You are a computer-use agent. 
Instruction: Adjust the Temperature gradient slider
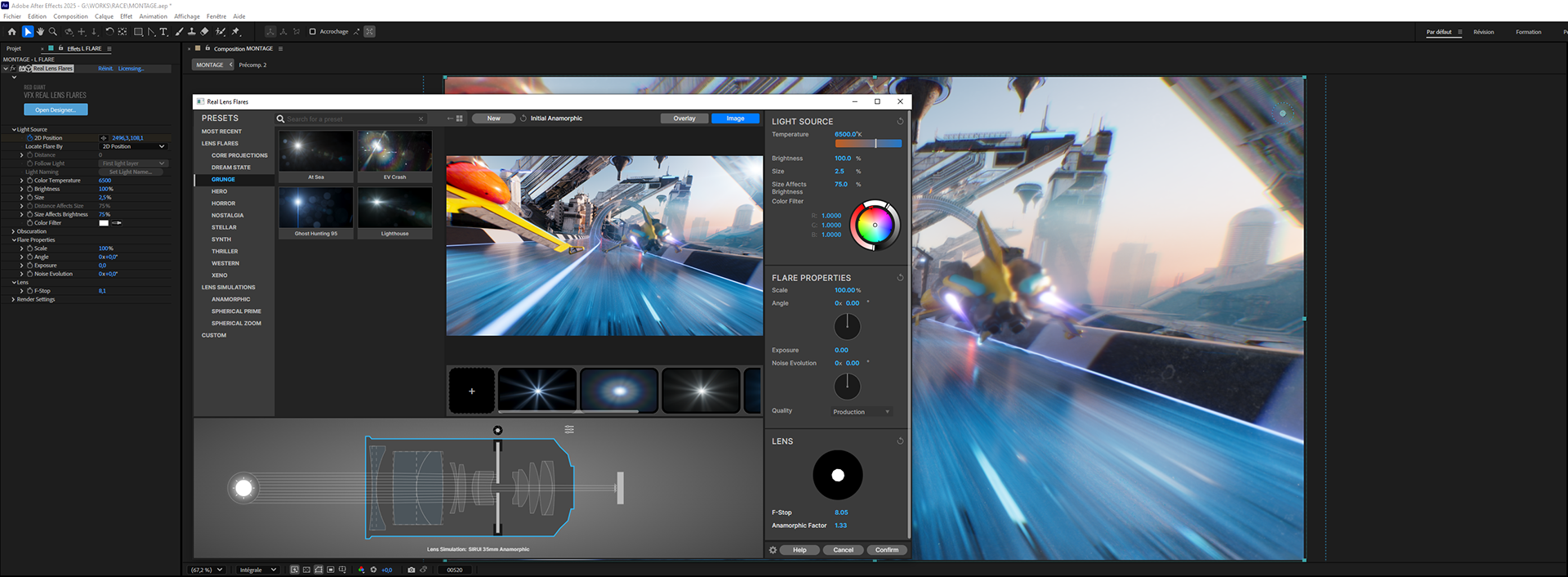pos(868,143)
